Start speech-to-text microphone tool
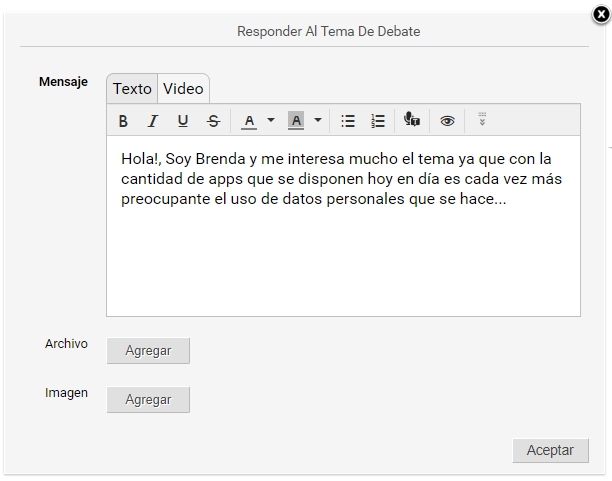 (412, 119)
